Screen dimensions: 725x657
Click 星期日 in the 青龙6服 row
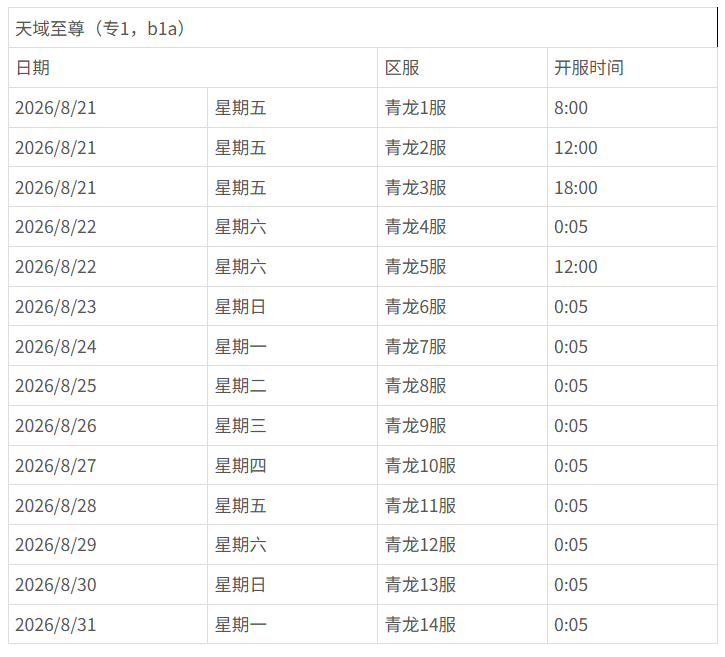pos(240,307)
